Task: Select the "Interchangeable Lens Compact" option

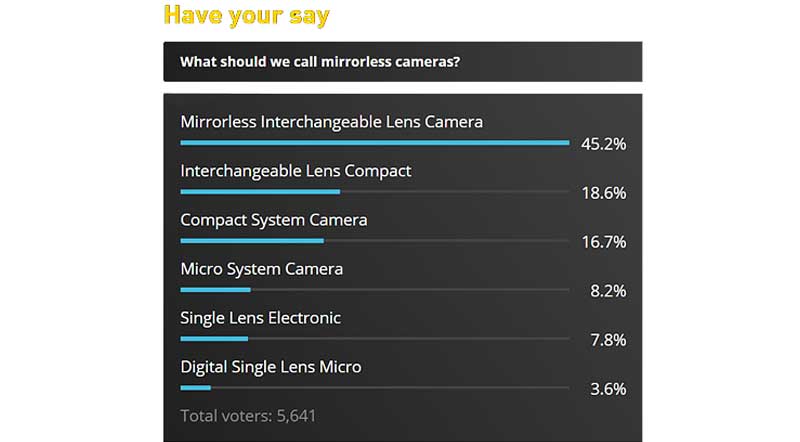Action: [x=295, y=171]
